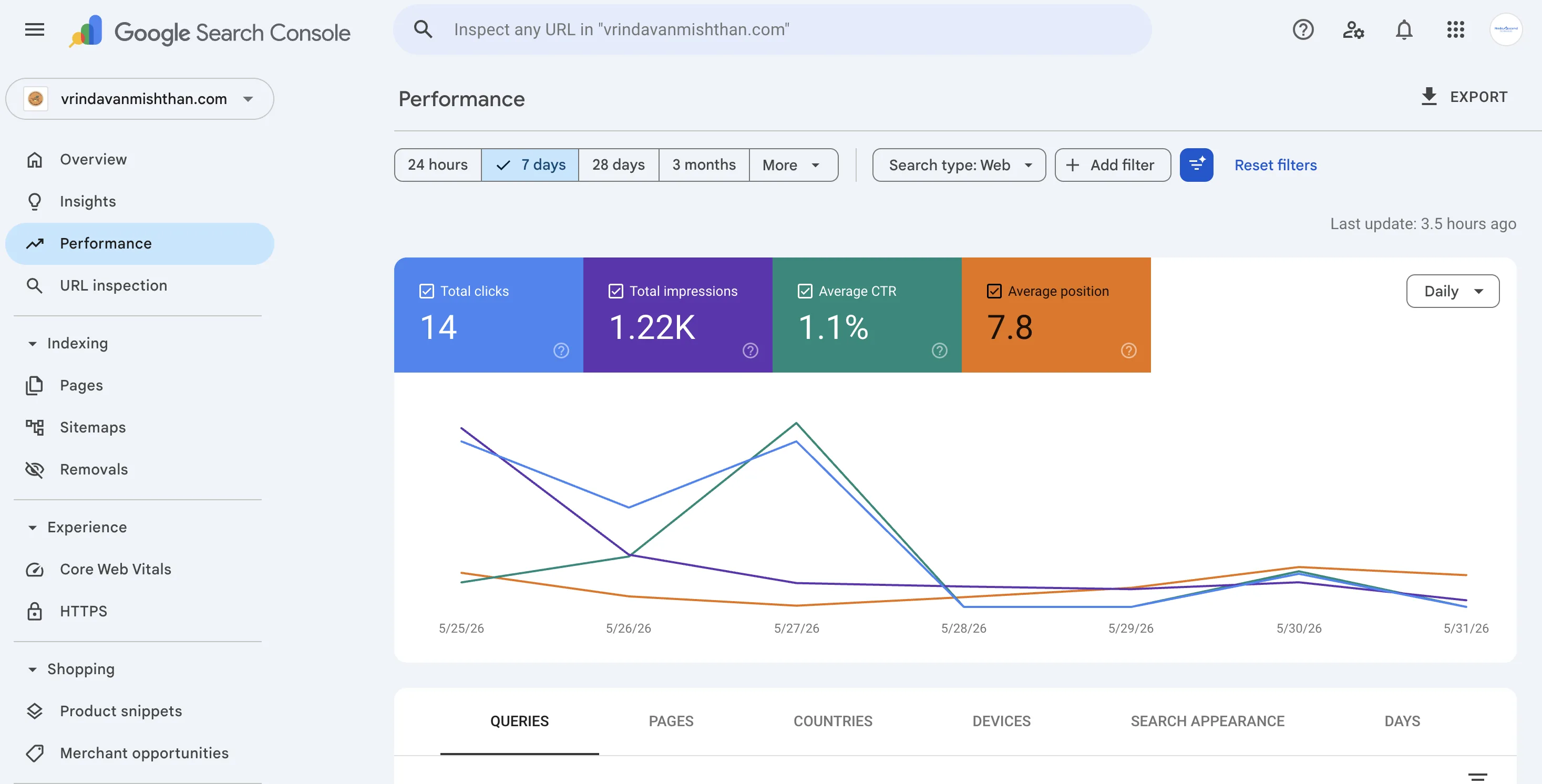
Task: Switch to the DAYS tab
Action: tap(1402, 721)
